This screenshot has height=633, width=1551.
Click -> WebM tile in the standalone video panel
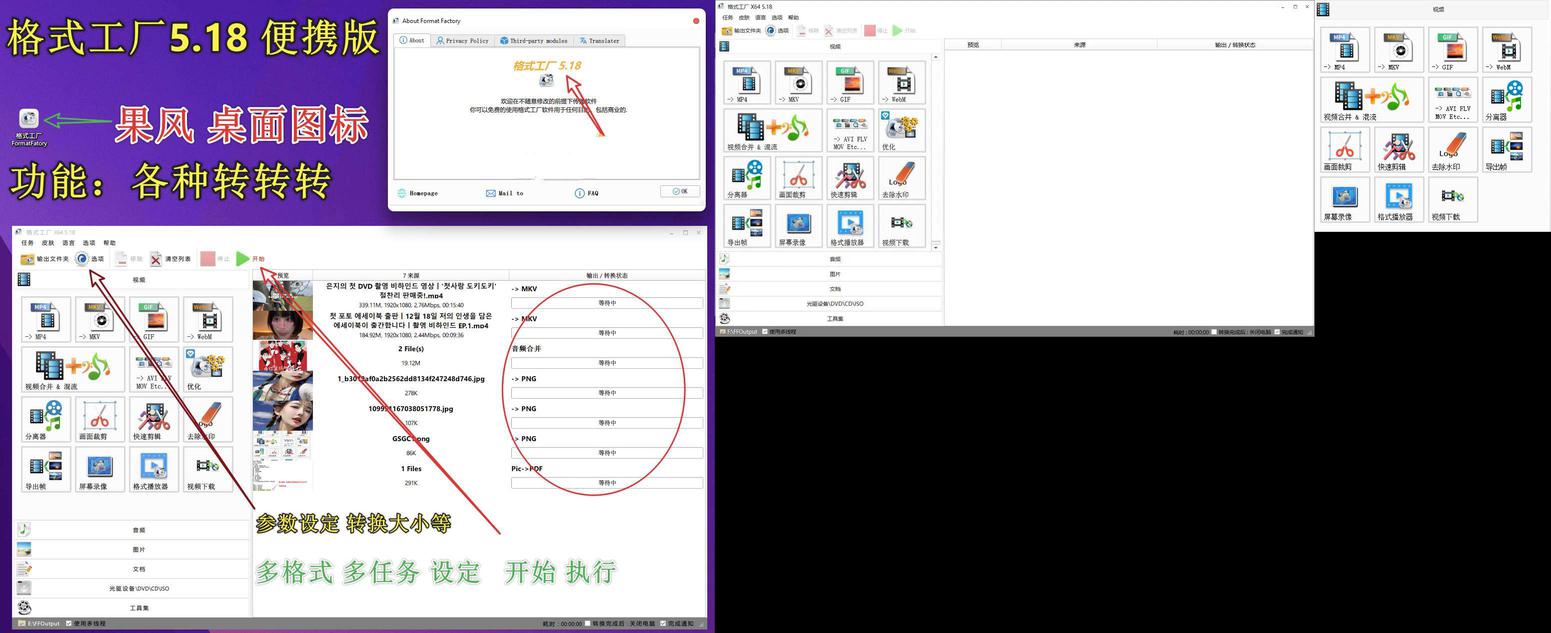pos(1506,50)
